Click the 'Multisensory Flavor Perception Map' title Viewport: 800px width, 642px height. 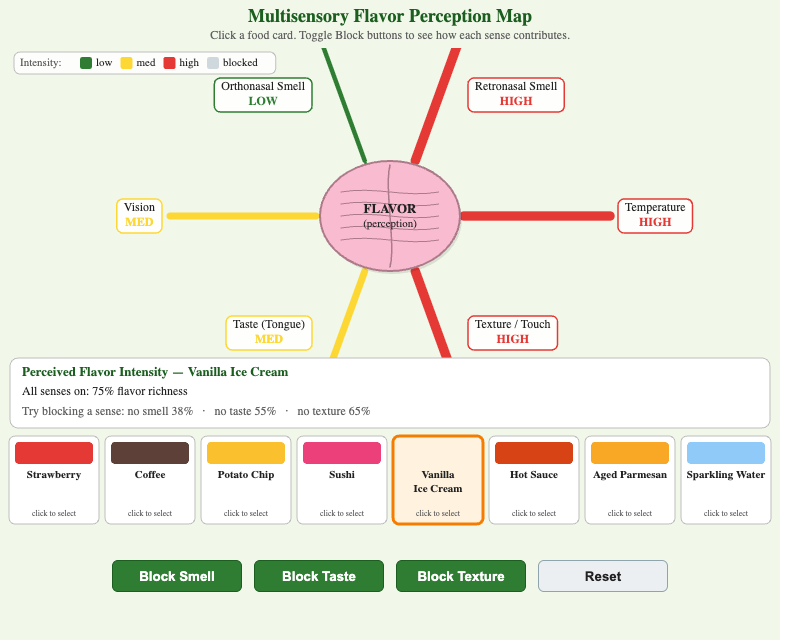tap(390, 16)
